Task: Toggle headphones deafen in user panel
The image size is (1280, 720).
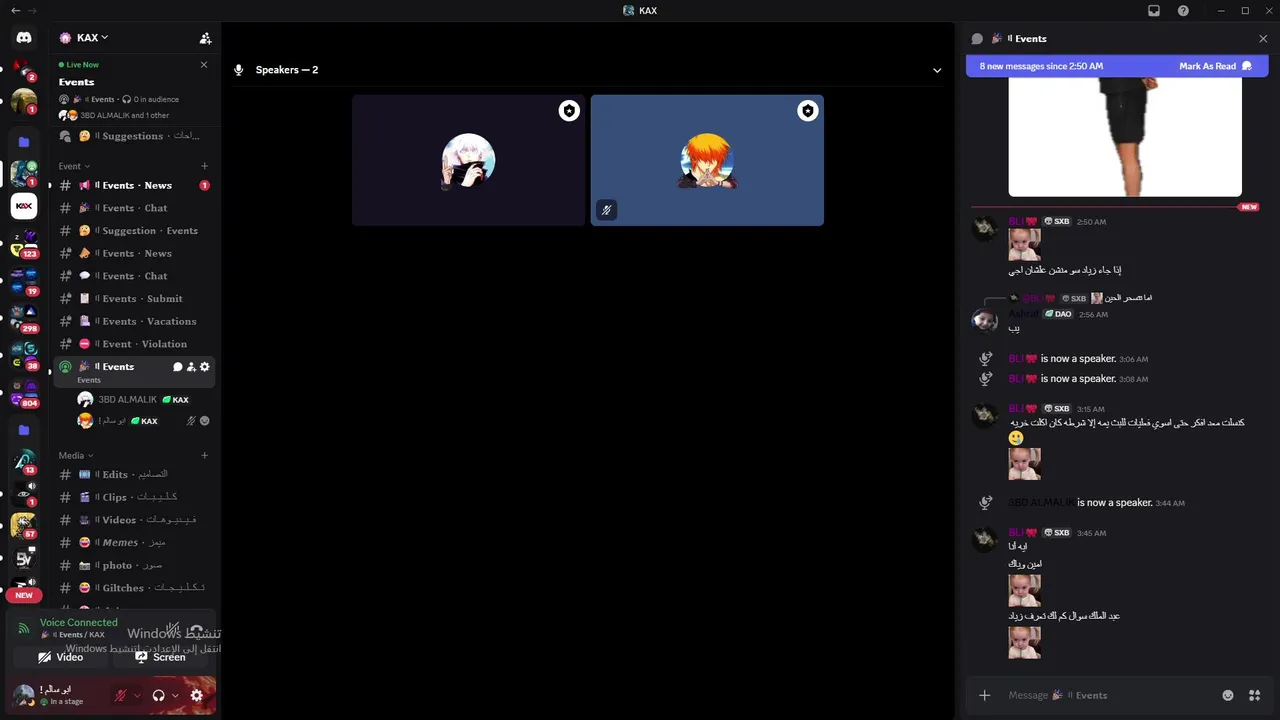Action: point(158,695)
